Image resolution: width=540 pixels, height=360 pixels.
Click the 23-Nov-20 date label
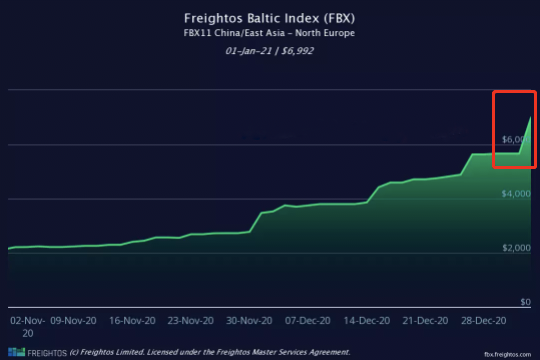190,321
